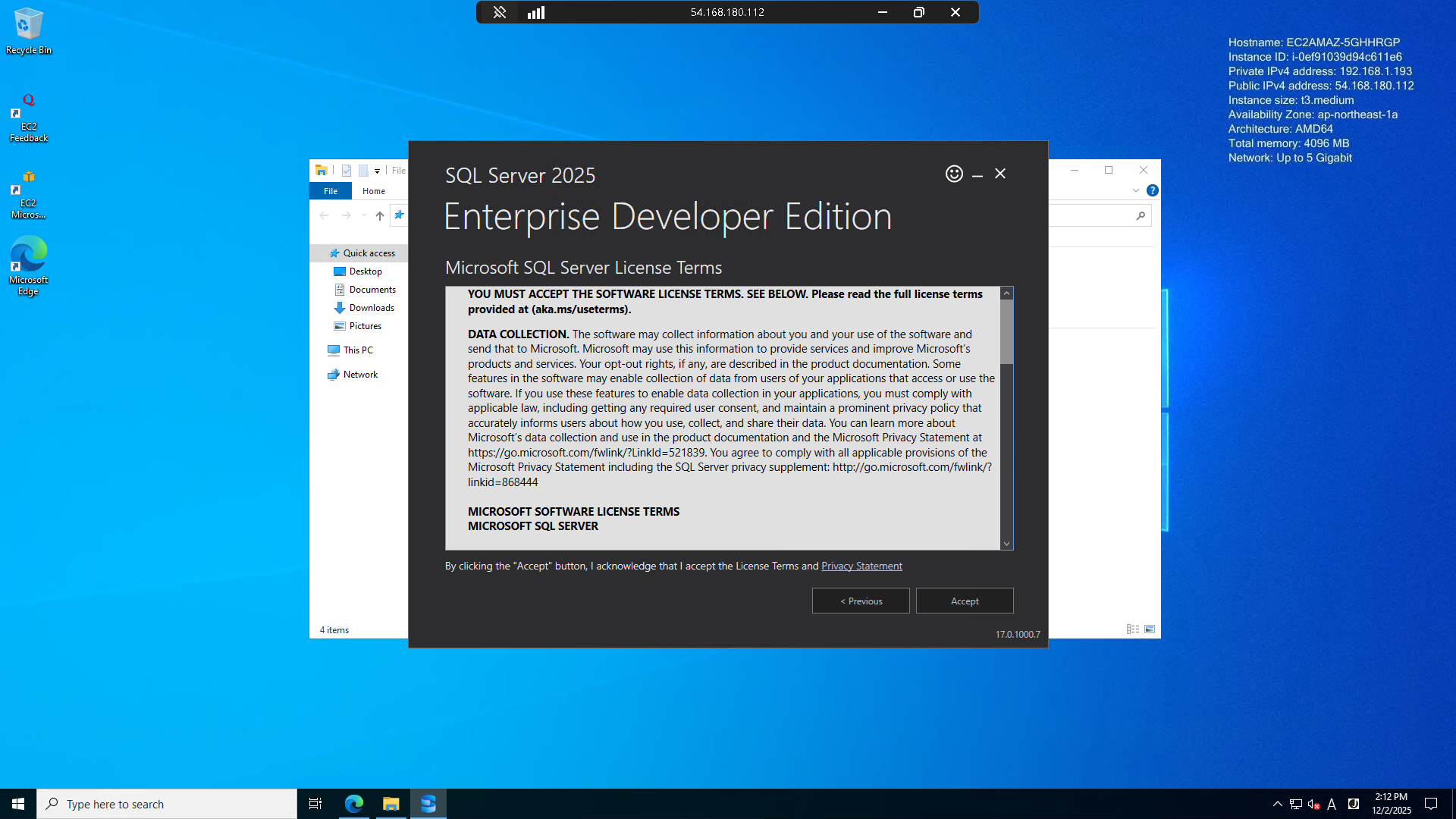This screenshot has width=1456, height=819.
Task: Open the Privacy Statement link
Action: [861, 566]
